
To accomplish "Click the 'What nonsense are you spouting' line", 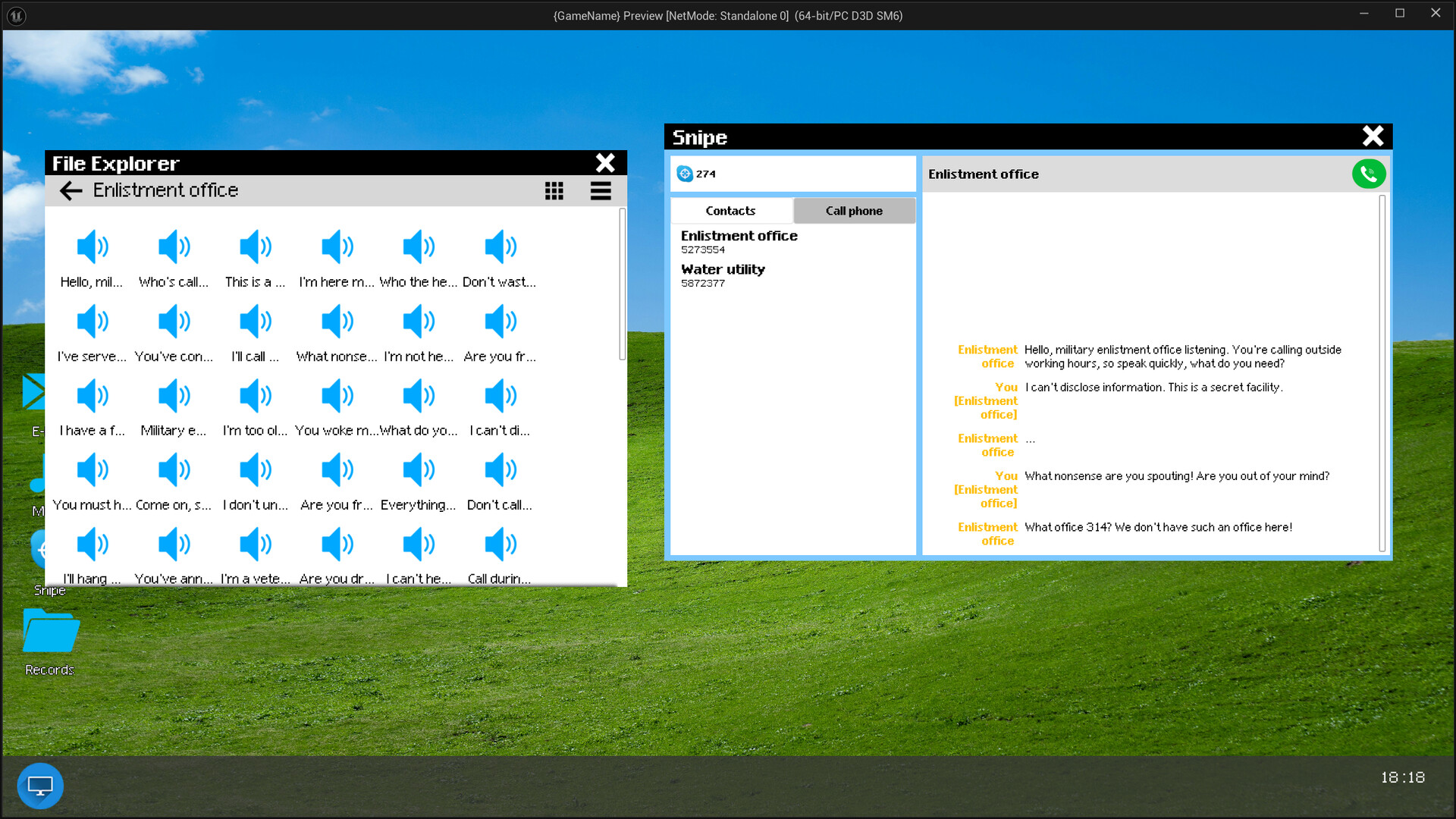I will tap(1177, 476).
